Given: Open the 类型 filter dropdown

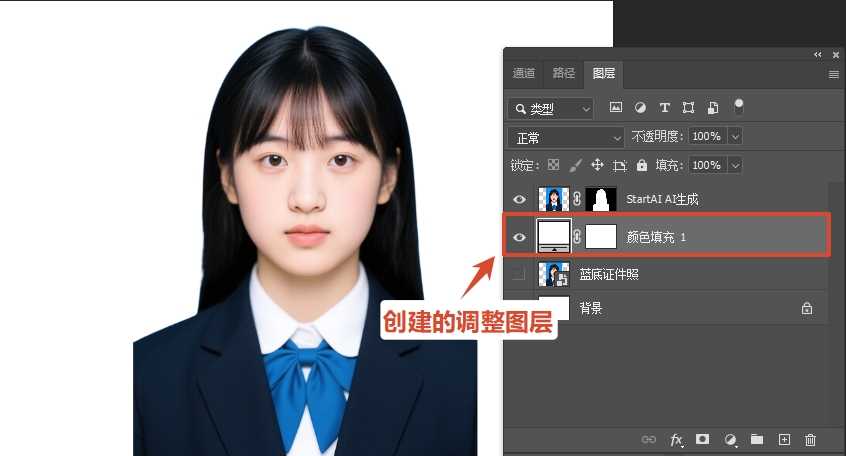Looking at the screenshot, I should click(x=550, y=109).
